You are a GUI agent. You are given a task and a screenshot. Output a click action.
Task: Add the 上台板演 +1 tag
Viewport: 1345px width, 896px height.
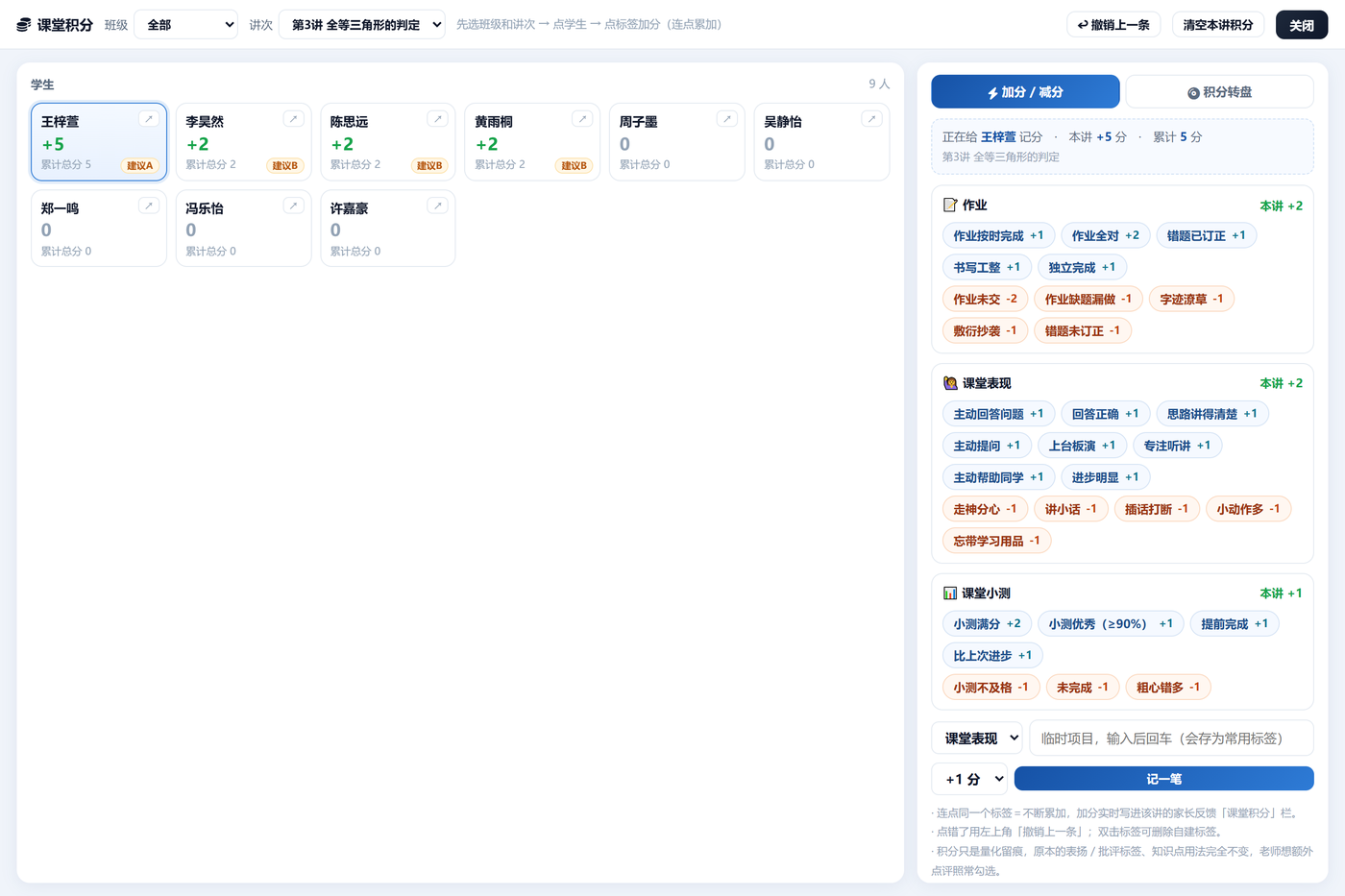(x=1082, y=446)
